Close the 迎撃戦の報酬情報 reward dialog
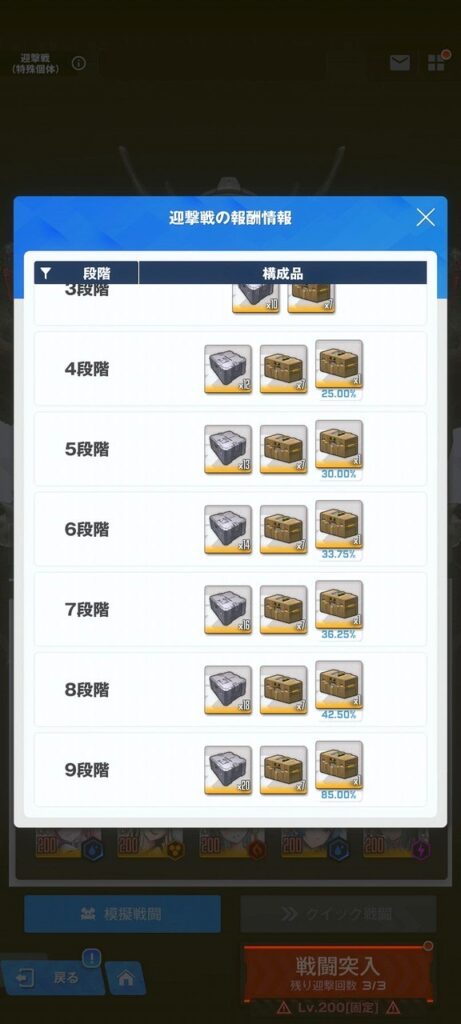This screenshot has width=461, height=1024. point(425,217)
